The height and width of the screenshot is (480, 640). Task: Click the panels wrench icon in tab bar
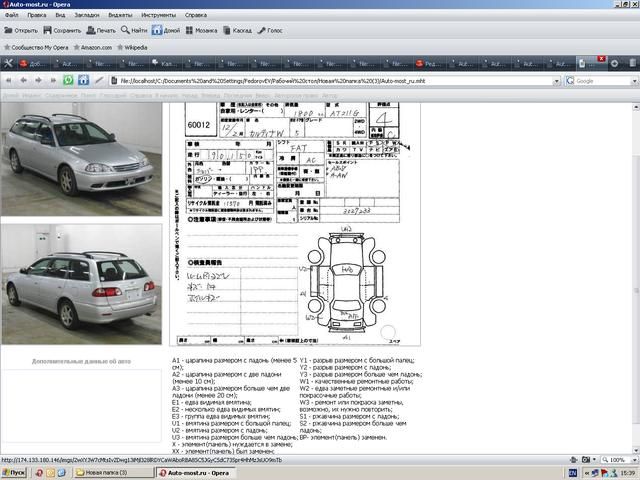(x=8, y=63)
